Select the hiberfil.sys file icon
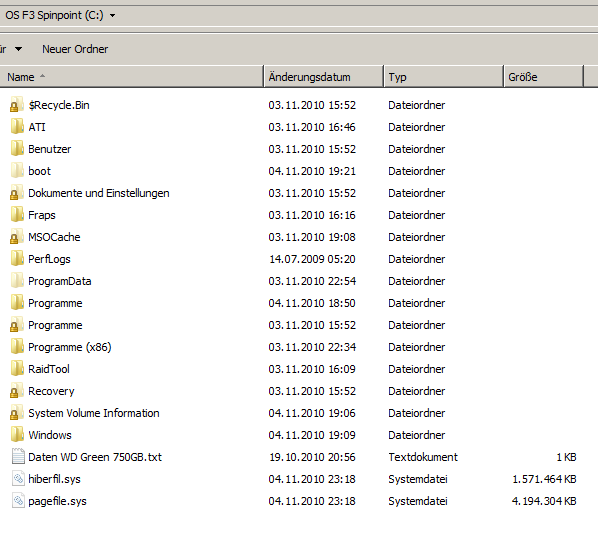Viewport: 598px width, 535px height. 18,479
